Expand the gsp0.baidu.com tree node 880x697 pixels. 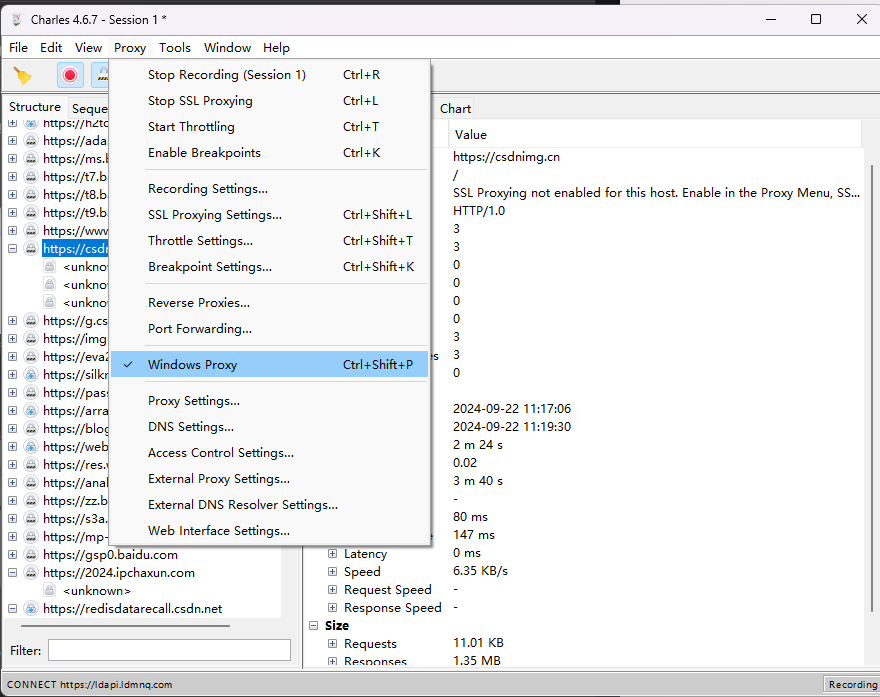[13, 555]
